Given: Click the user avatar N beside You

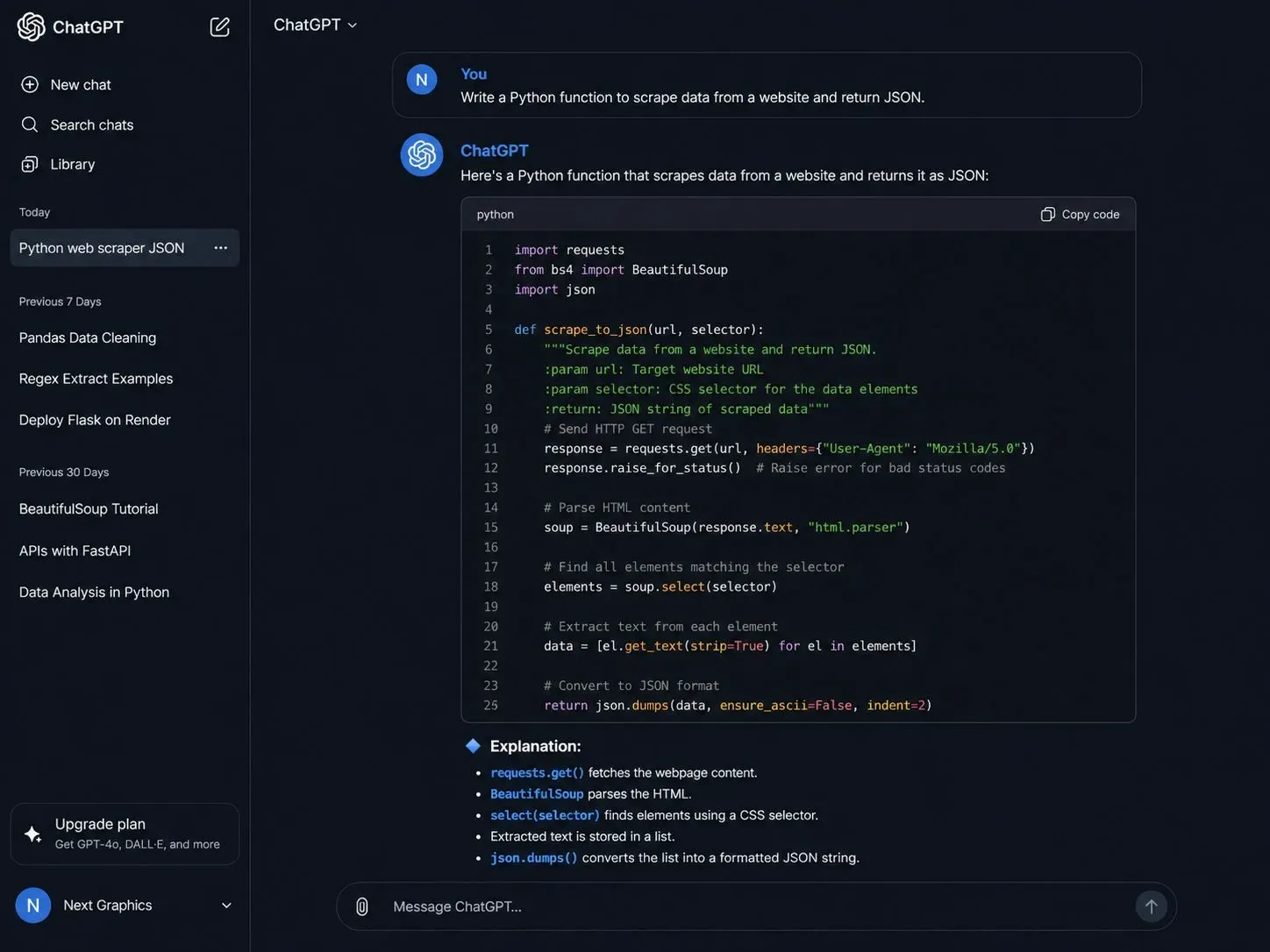Looking at the screenshot, I should pyautogui.click(x=422, y=80).
